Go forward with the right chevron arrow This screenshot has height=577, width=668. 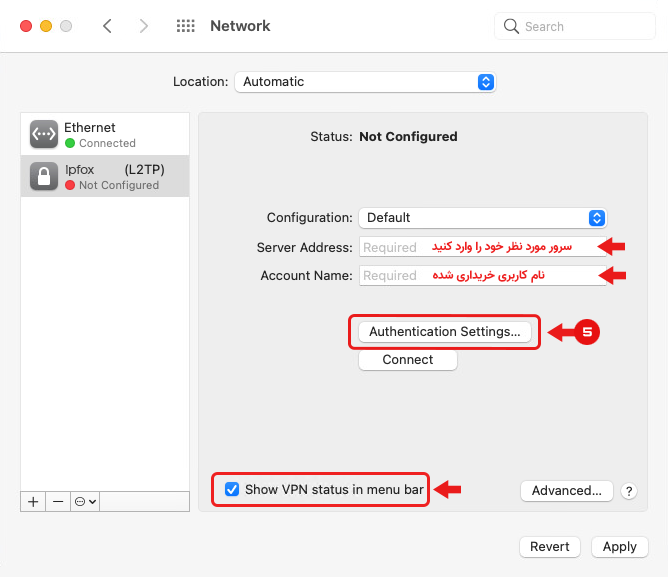click(144, 26)
